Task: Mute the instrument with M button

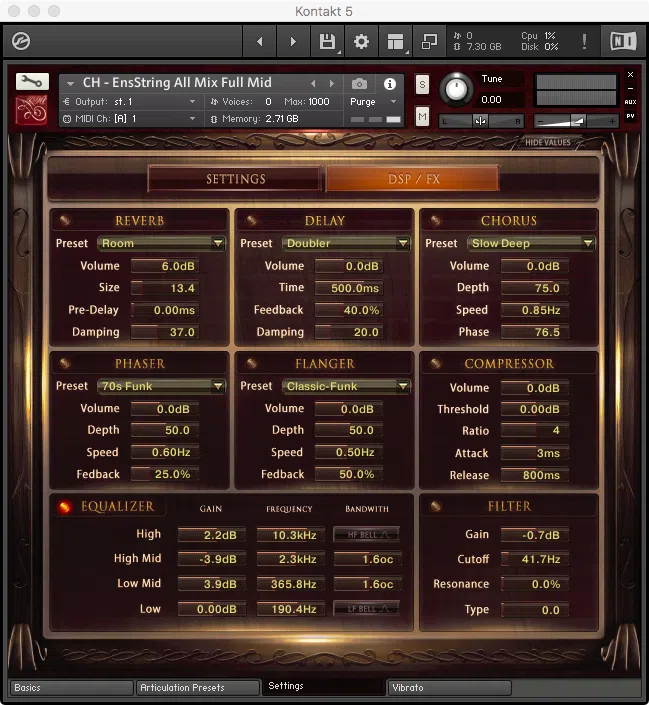Action: [x=422, y=118]
